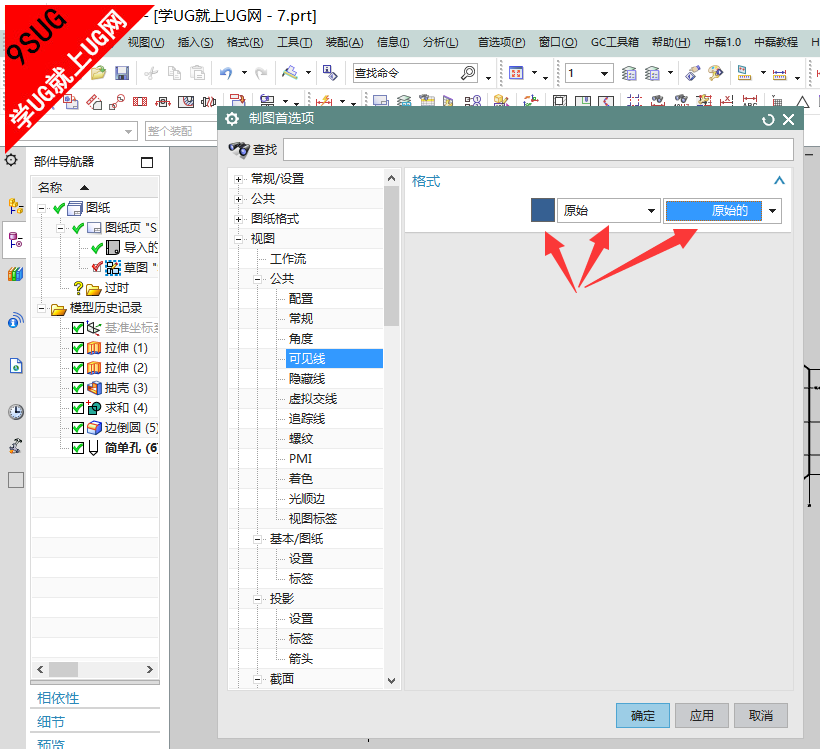Click the object properties icon before command finder

point(330,73)
